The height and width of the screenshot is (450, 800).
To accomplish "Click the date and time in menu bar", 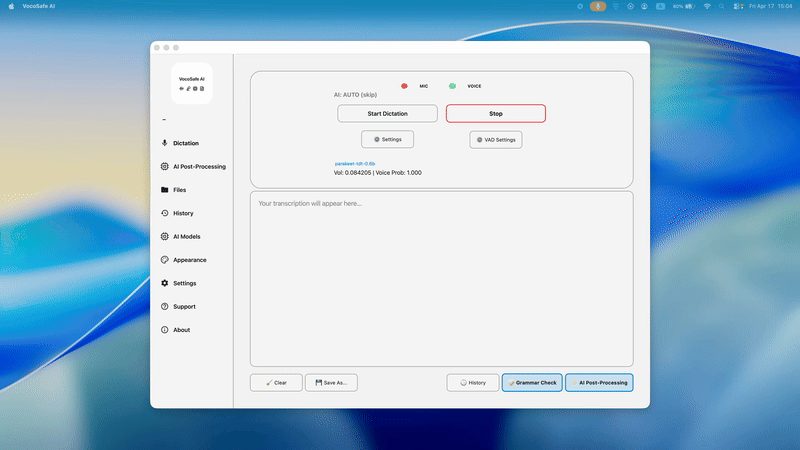I will [770, 6].
